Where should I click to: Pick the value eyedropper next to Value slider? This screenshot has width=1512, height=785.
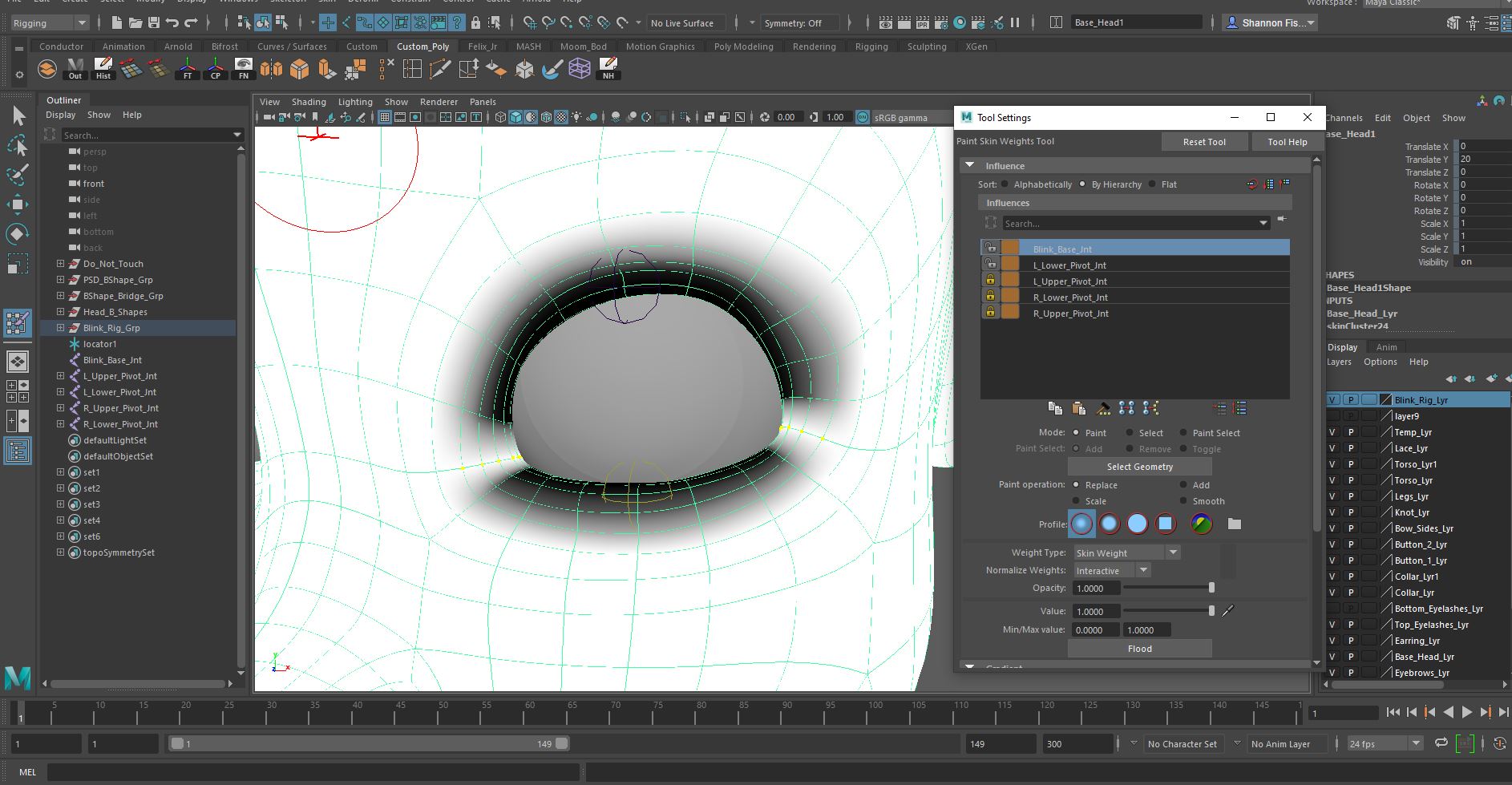click(x=1227, y=611)
